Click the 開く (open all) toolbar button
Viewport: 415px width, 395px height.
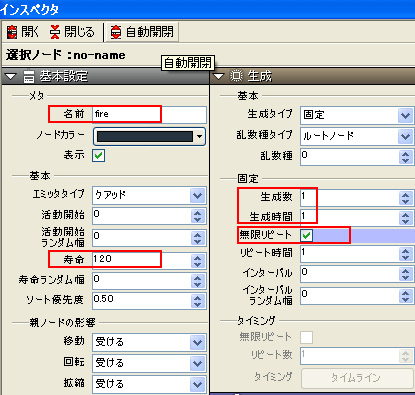(x=23, y=32)
